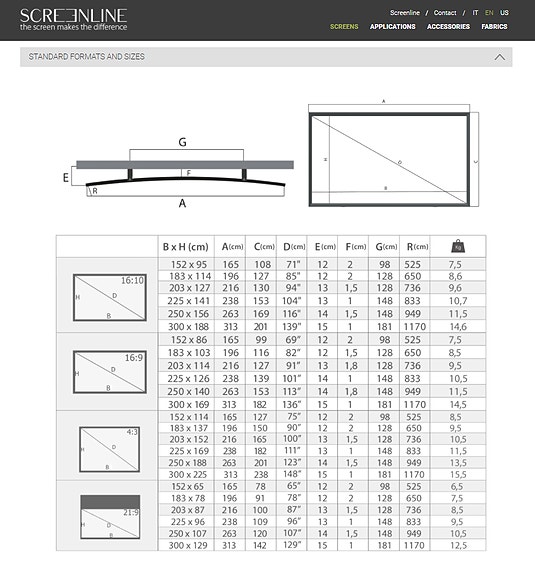535x575 pixels.
Task: Click the 148" diagonal value
Action: click(x=292, y=474)
